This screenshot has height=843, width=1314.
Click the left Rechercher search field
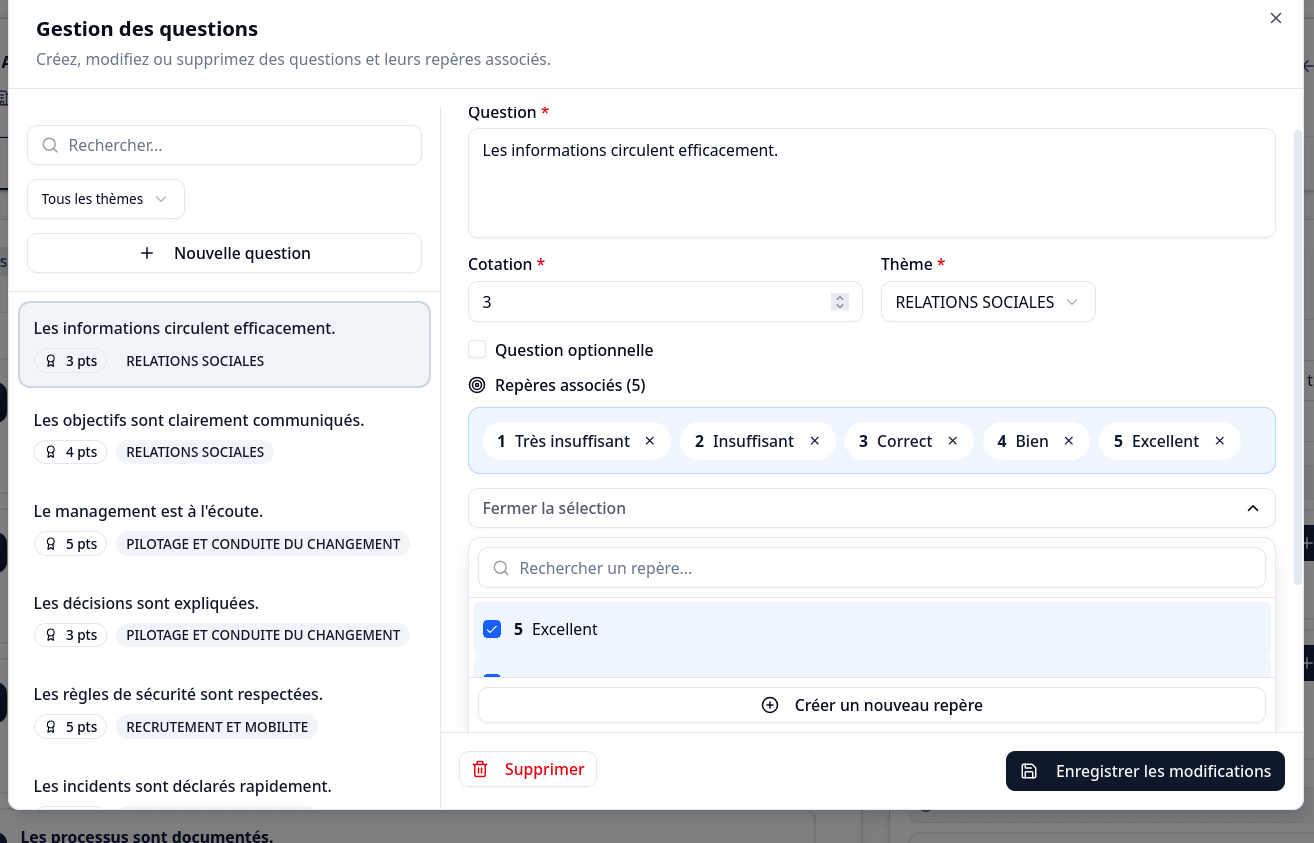tap(224, 145)
